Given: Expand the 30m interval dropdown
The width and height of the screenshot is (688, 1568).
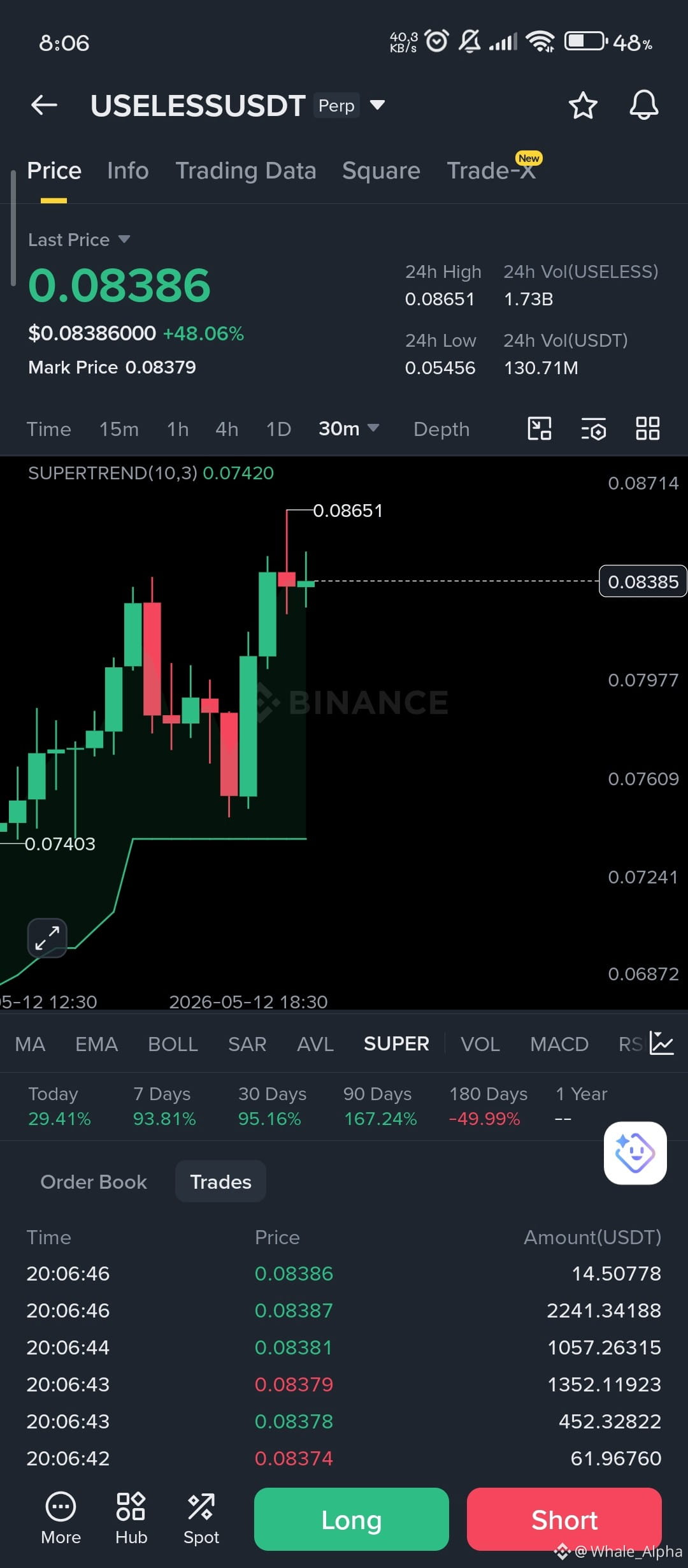Looking at the screenshot, I should click(x=349, y=429).
